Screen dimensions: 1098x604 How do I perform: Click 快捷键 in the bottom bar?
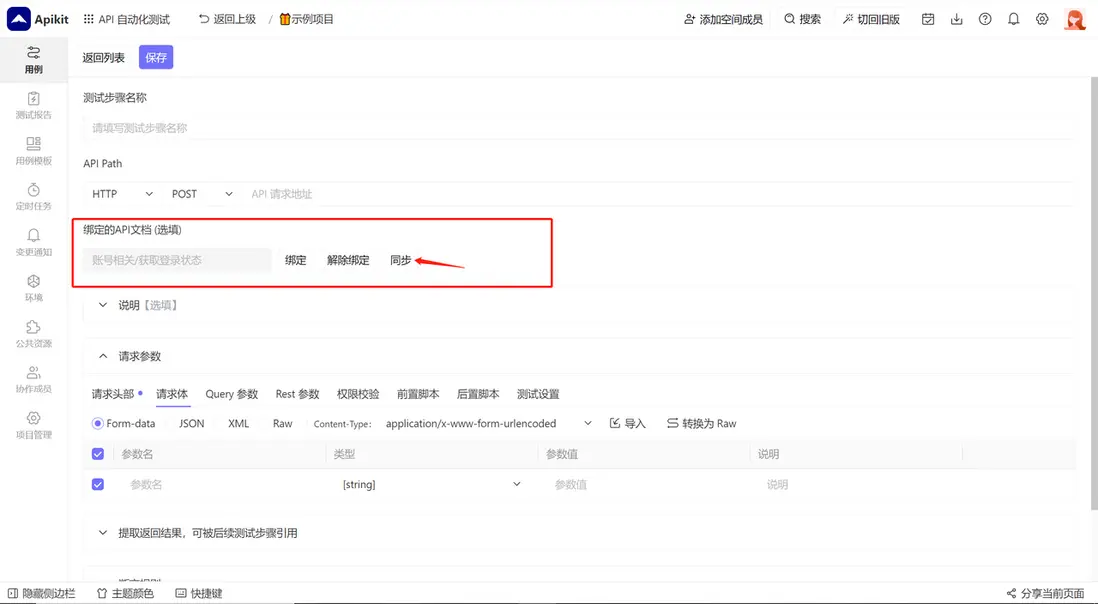click(x=199, y=594)
